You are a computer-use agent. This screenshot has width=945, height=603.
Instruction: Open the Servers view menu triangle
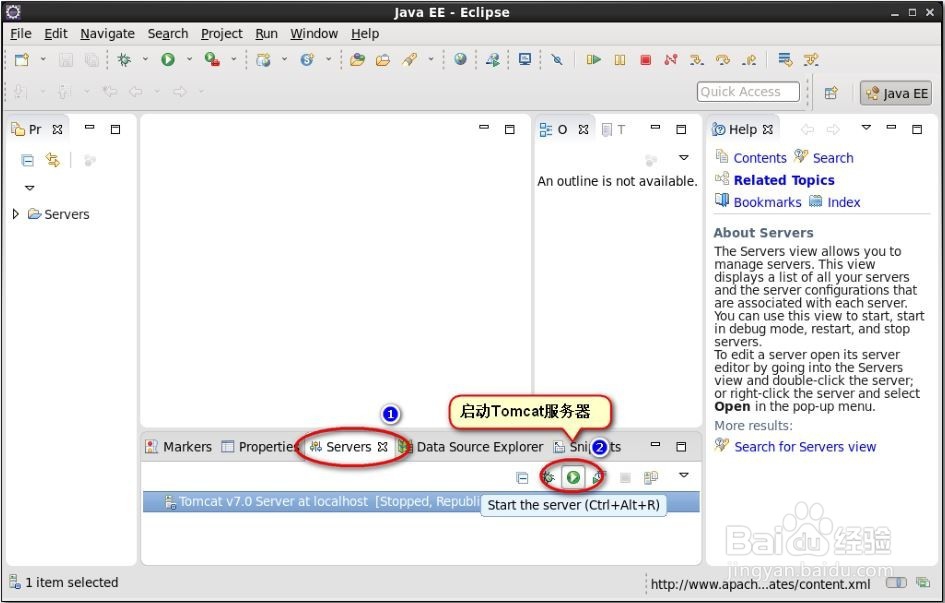[x=683, y=475]
